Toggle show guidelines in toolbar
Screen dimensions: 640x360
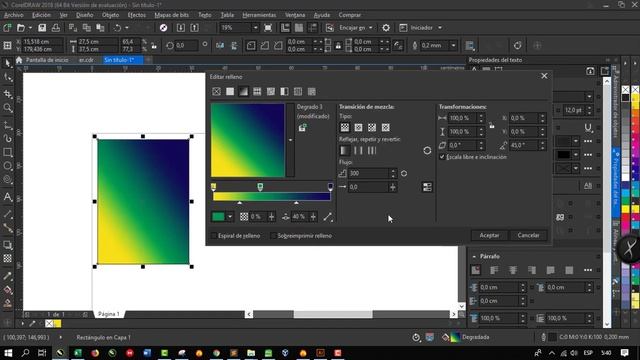pos(313,28)
